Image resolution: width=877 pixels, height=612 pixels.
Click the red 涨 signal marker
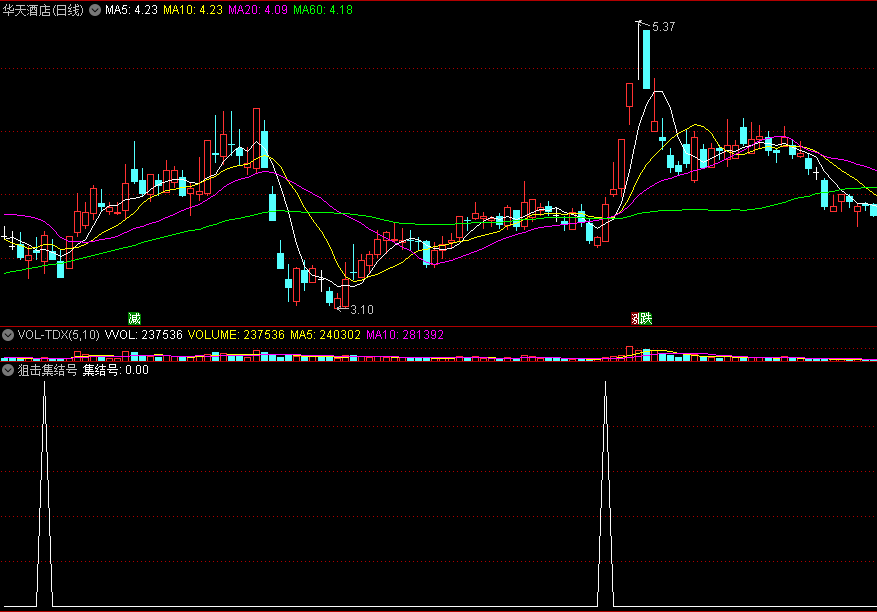tap(634, 319)
